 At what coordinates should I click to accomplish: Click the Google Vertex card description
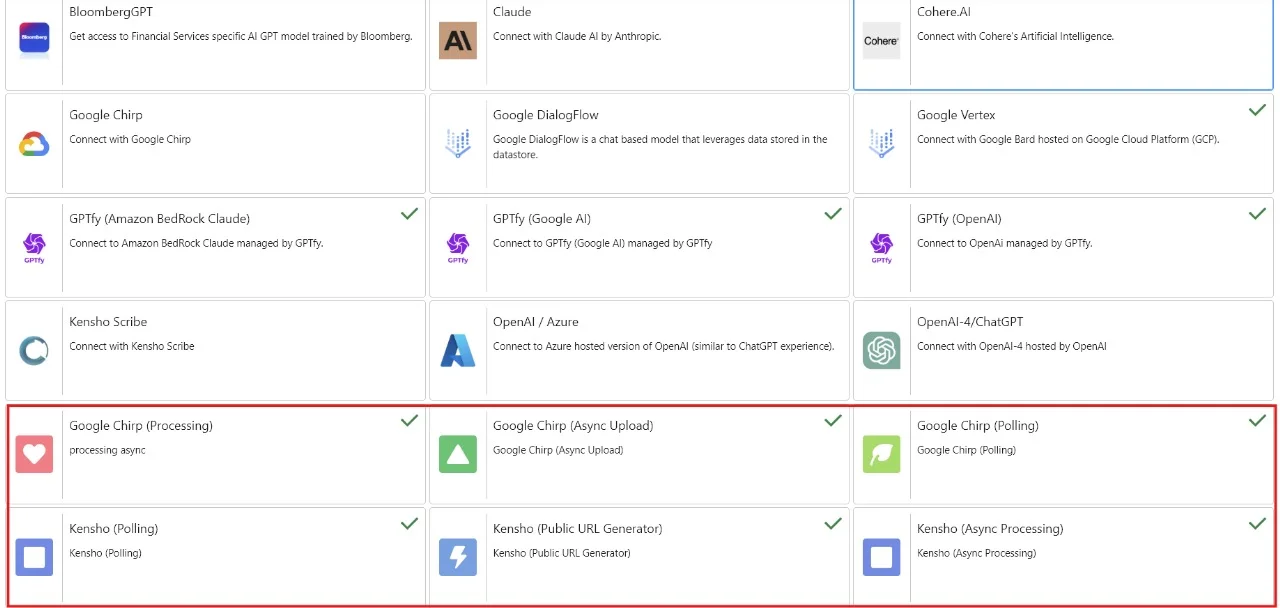tap(1067, 140)
